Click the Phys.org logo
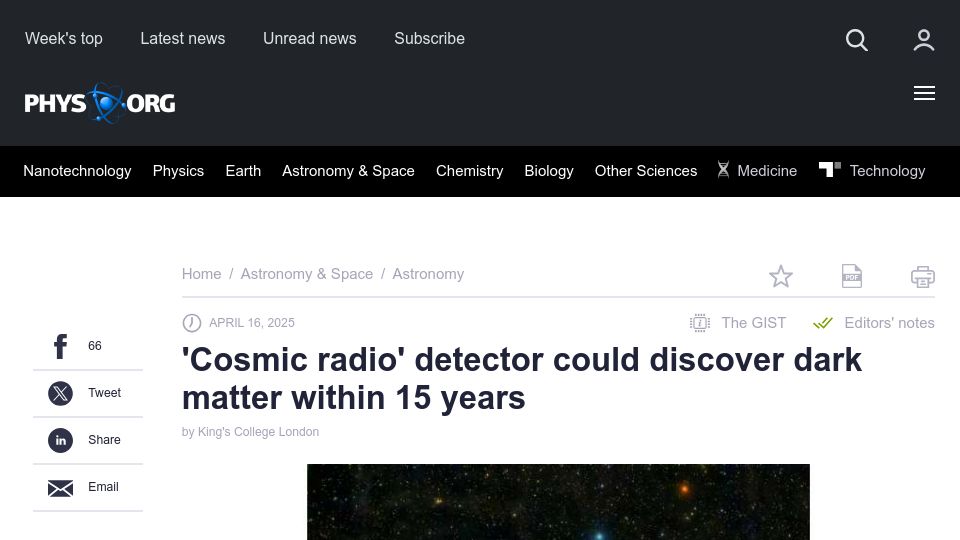 pyautogui.click(x=100, y=103)
